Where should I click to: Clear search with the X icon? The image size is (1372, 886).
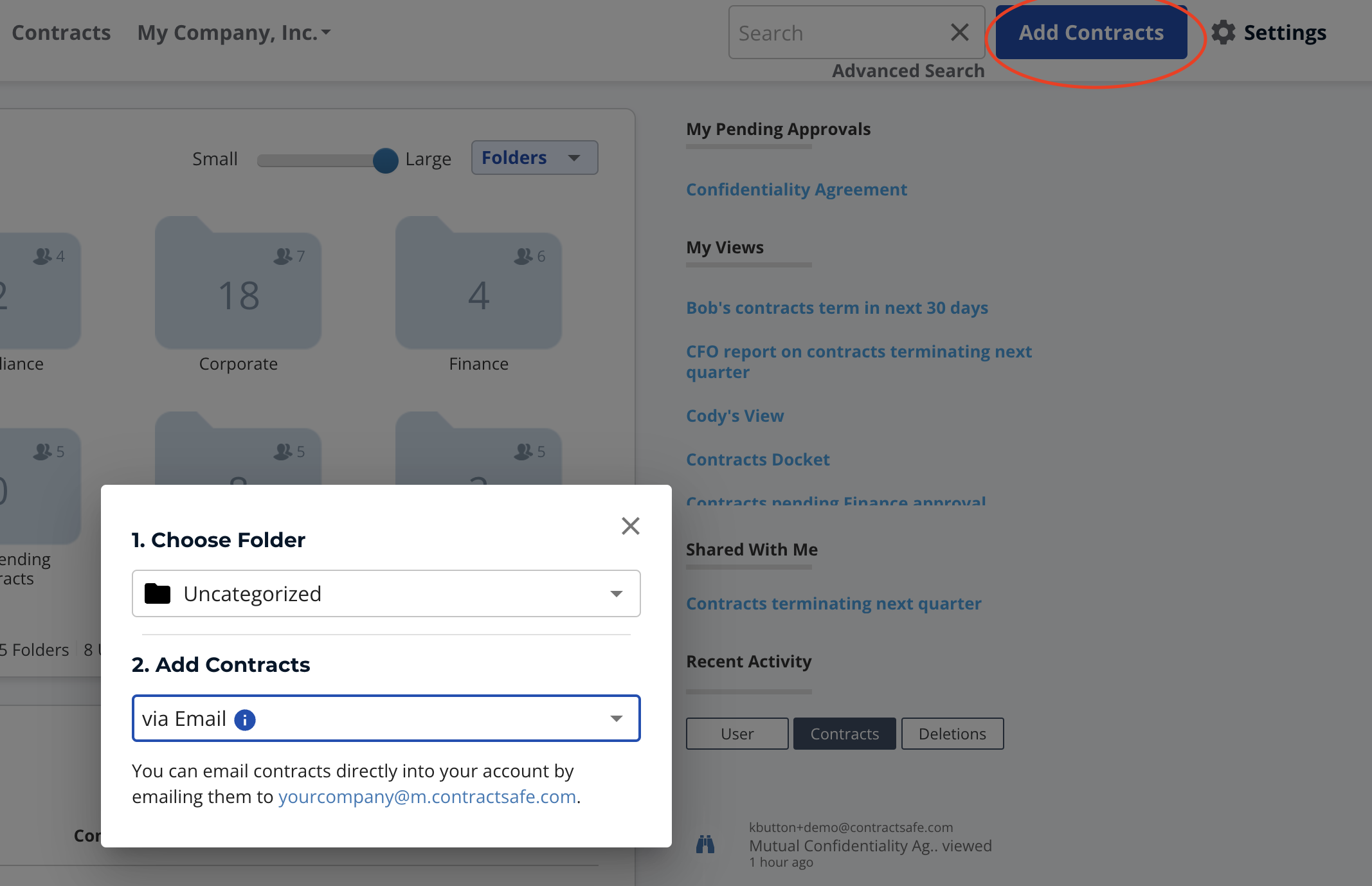pyautogui.click(x=959, y=32)
